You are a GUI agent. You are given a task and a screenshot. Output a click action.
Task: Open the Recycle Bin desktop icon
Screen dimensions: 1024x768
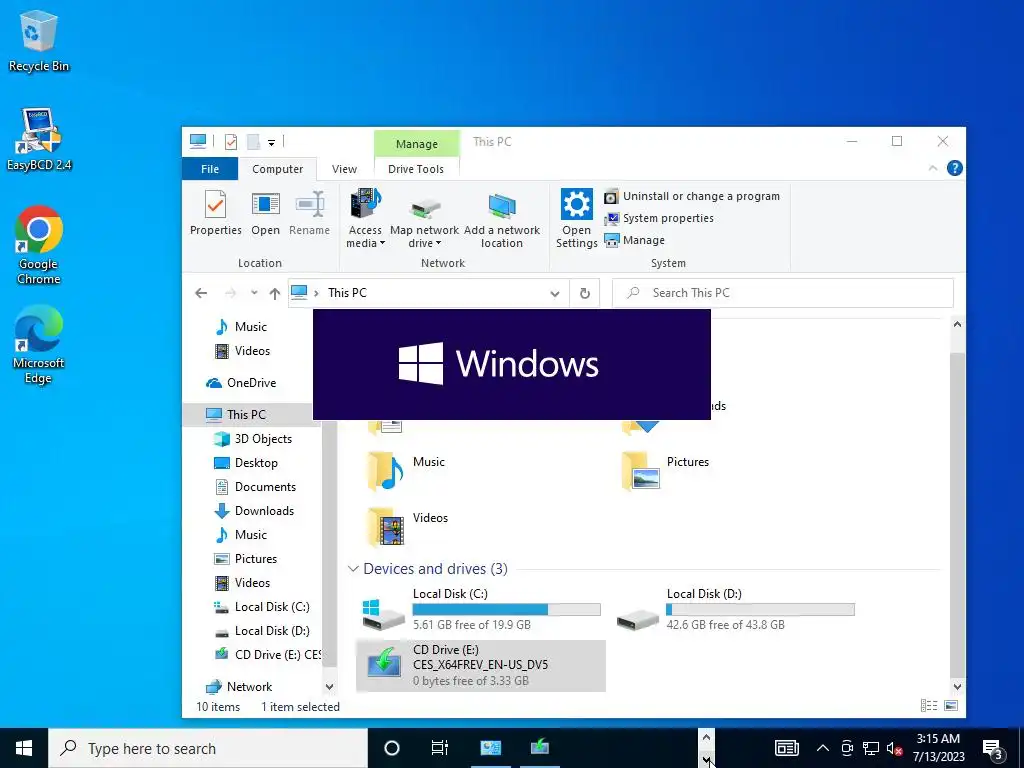tap(39, 40)
